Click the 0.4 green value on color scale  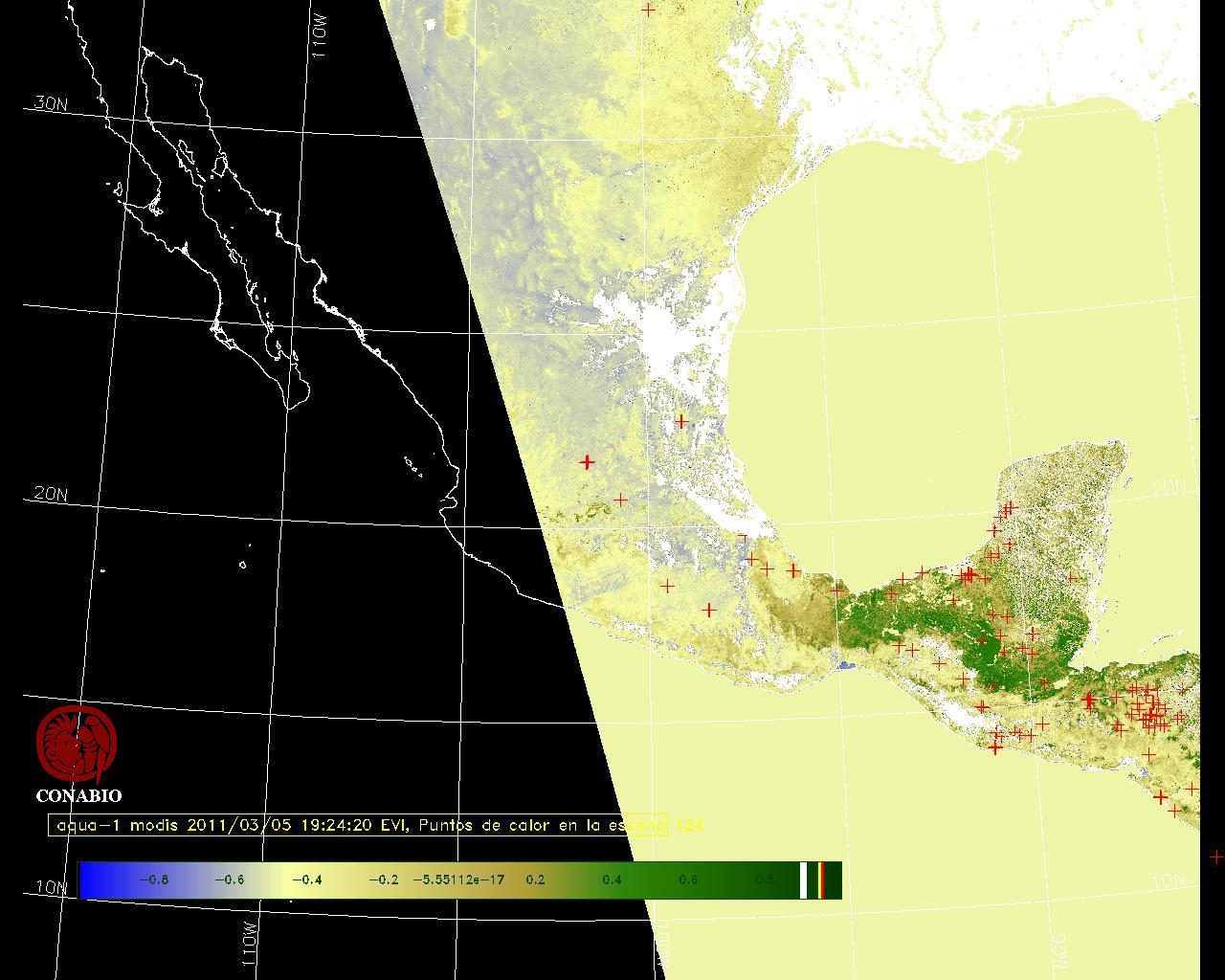click(x=611, y=880)
